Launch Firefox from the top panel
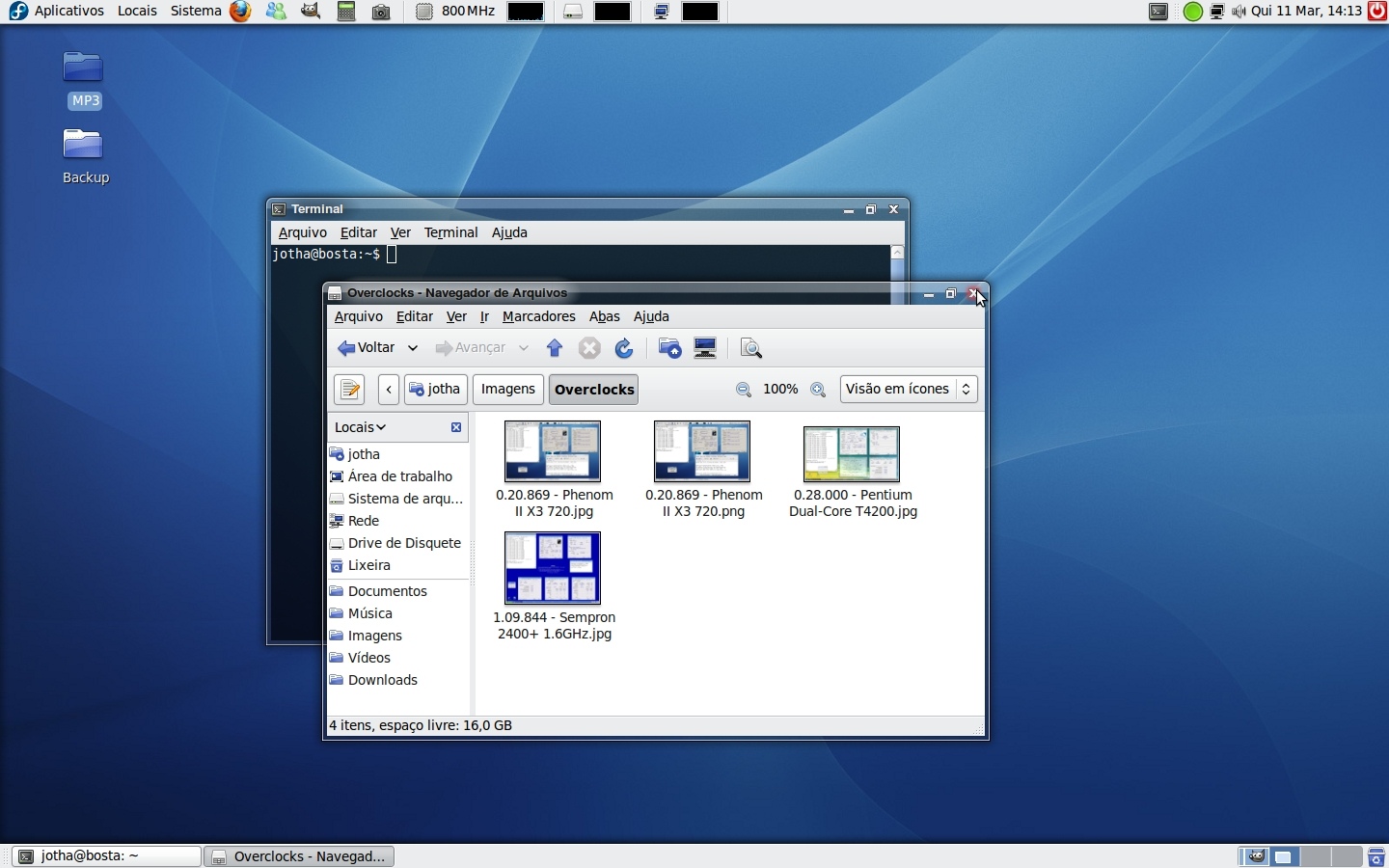Viewport: 1389px width, 868px height. pos(241,12)
